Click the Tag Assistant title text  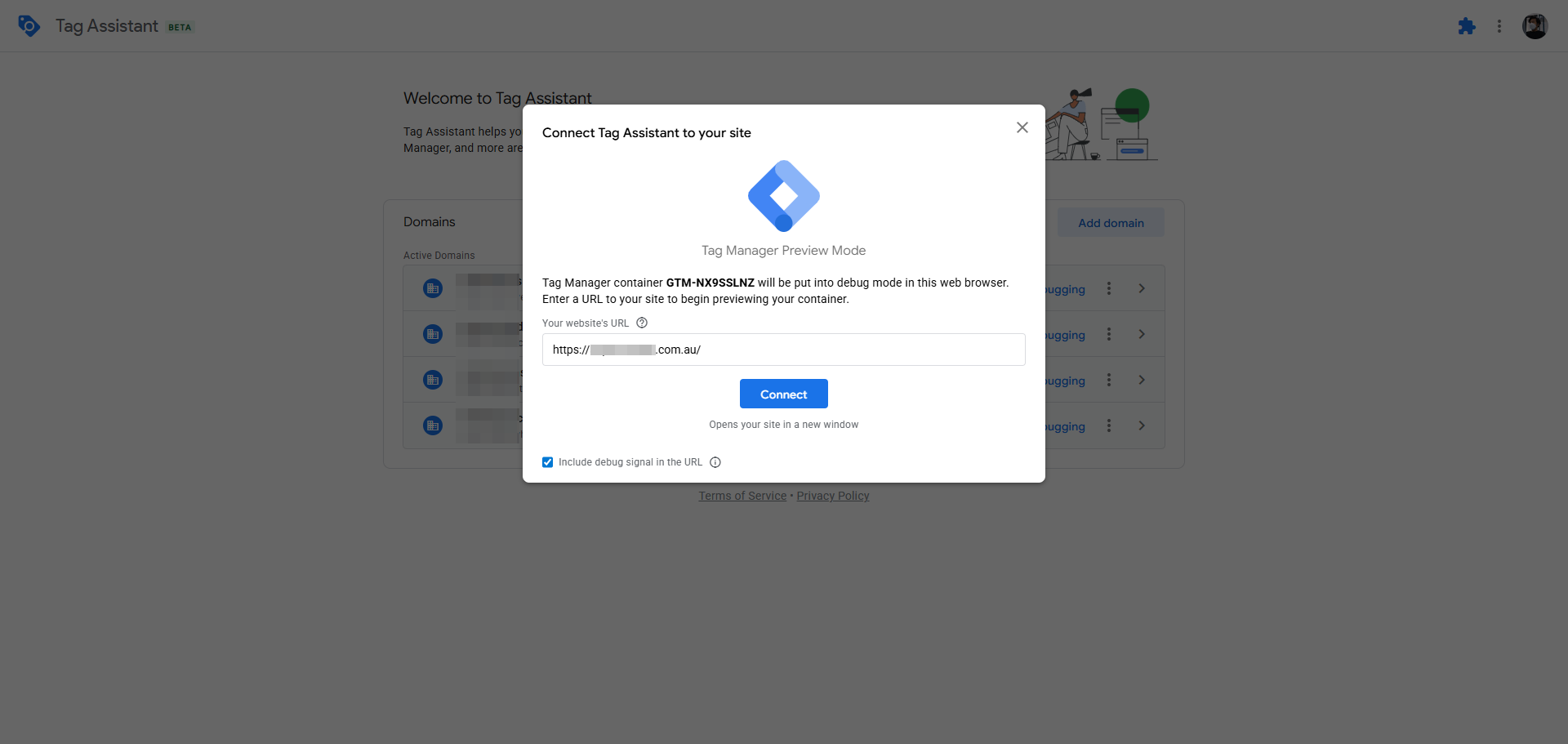(107, 26)
